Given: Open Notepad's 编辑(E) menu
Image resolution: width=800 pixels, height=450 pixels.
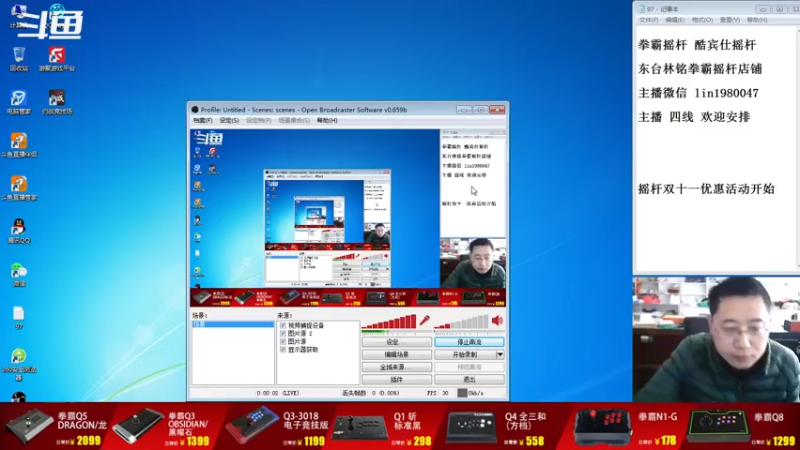Looking at the screenshot, I should coord(675,20).
